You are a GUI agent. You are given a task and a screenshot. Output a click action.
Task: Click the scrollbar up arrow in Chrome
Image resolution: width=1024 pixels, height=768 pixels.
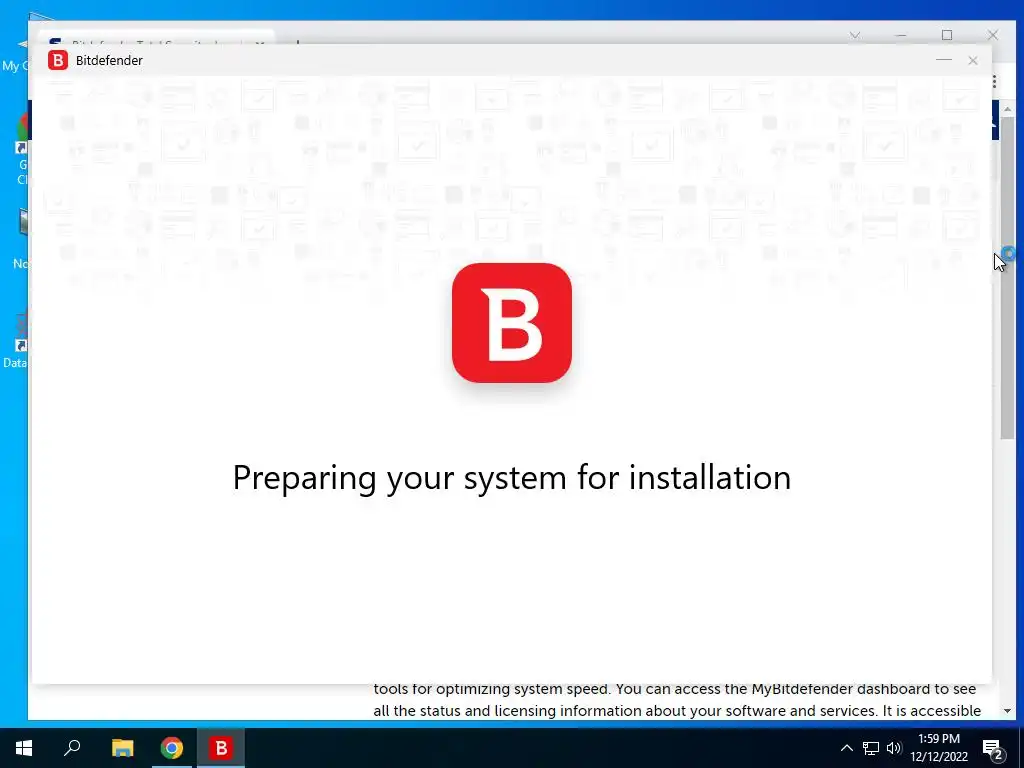tap(1007, 109)
